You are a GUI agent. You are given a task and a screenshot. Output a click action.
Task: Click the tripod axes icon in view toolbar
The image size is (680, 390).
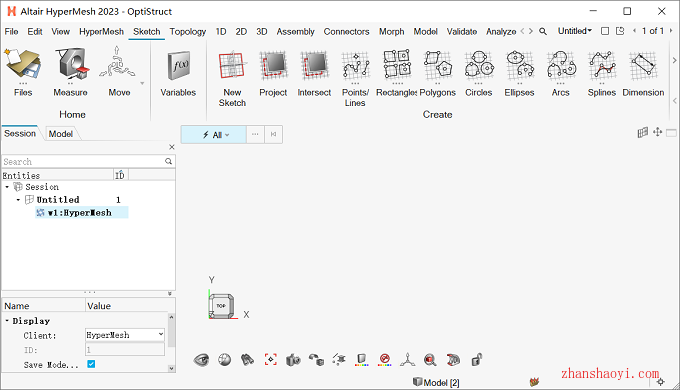tap(407, 360)
